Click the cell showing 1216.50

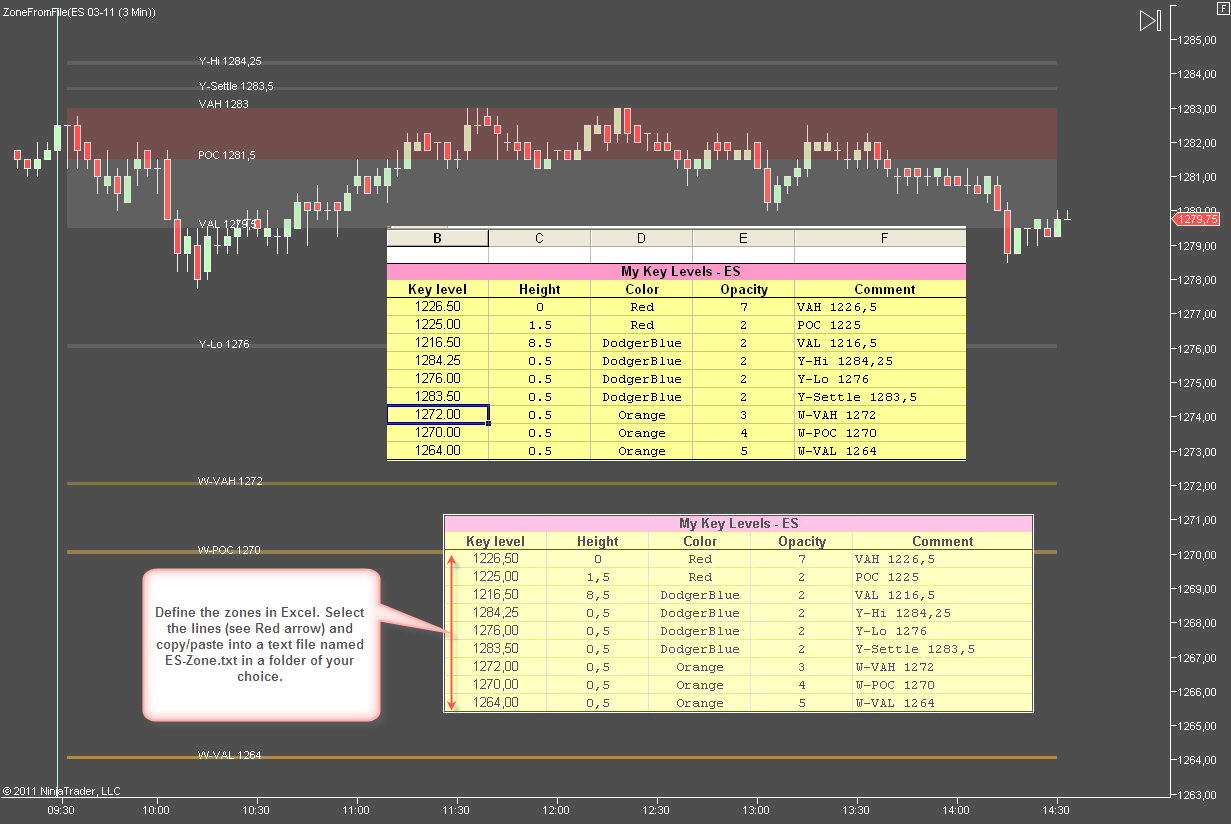(x=438, y=343)
